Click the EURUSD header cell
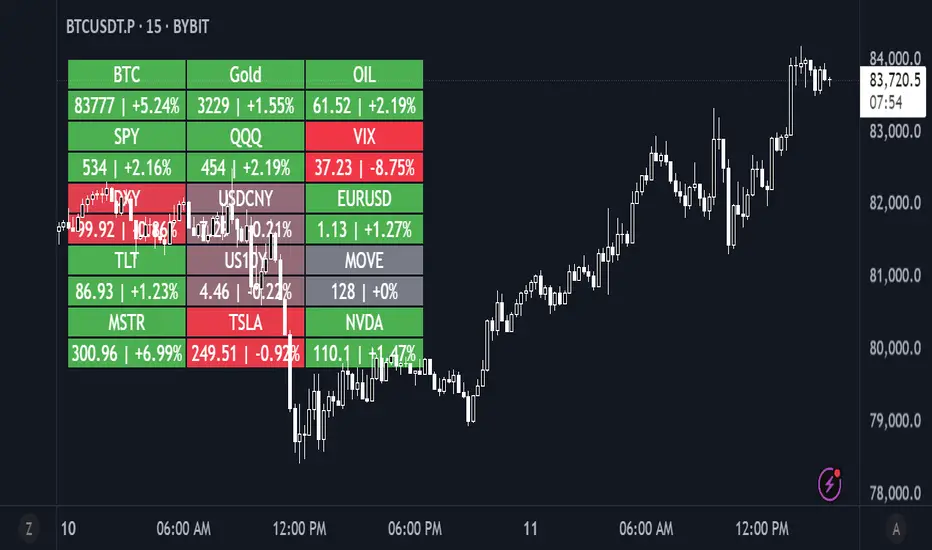Viewport: 932px width, 550px height. 364,198
